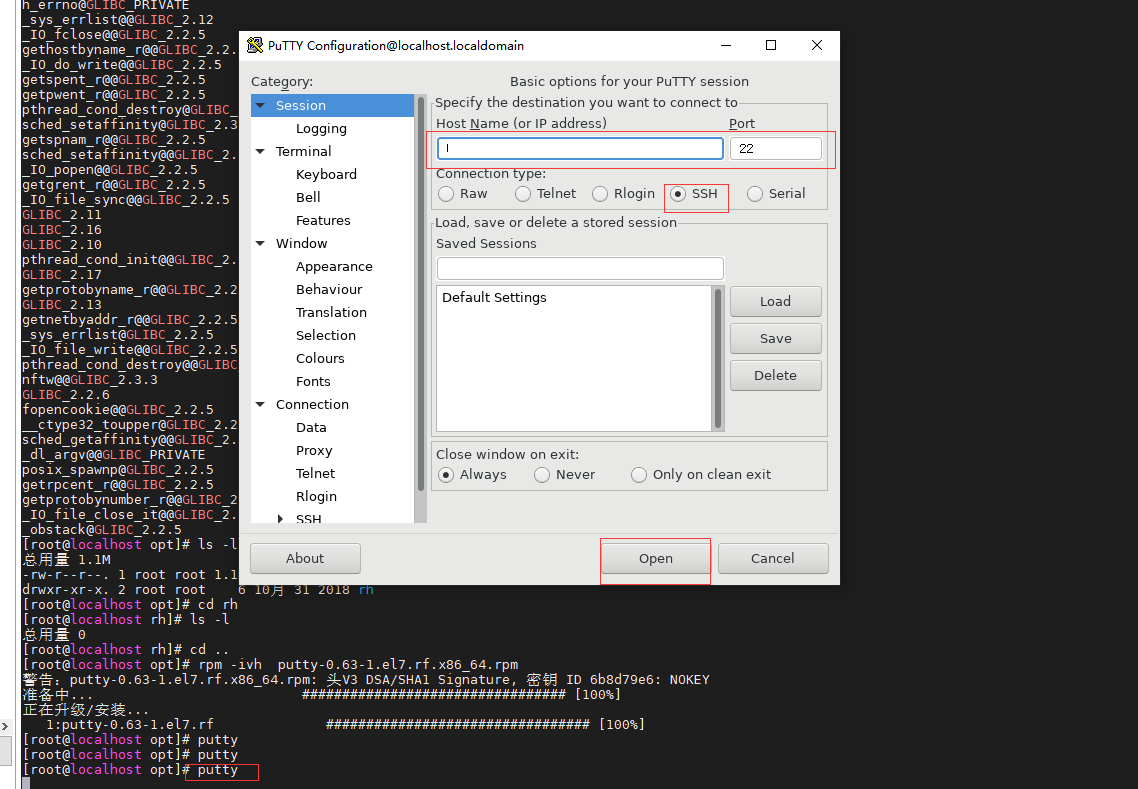The image size is (1138, 789).
Task: Click the PuTTY icon in the title bar
Action: pyautogui.click(x=255, y=45)
